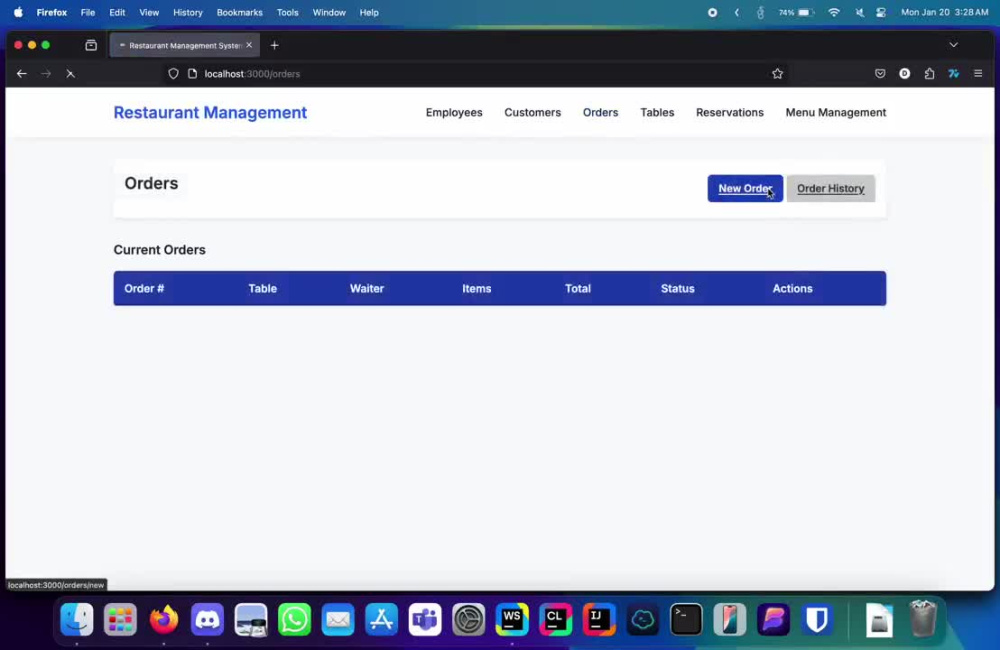Stop page loading with X icon

click(x=70, y=73)
